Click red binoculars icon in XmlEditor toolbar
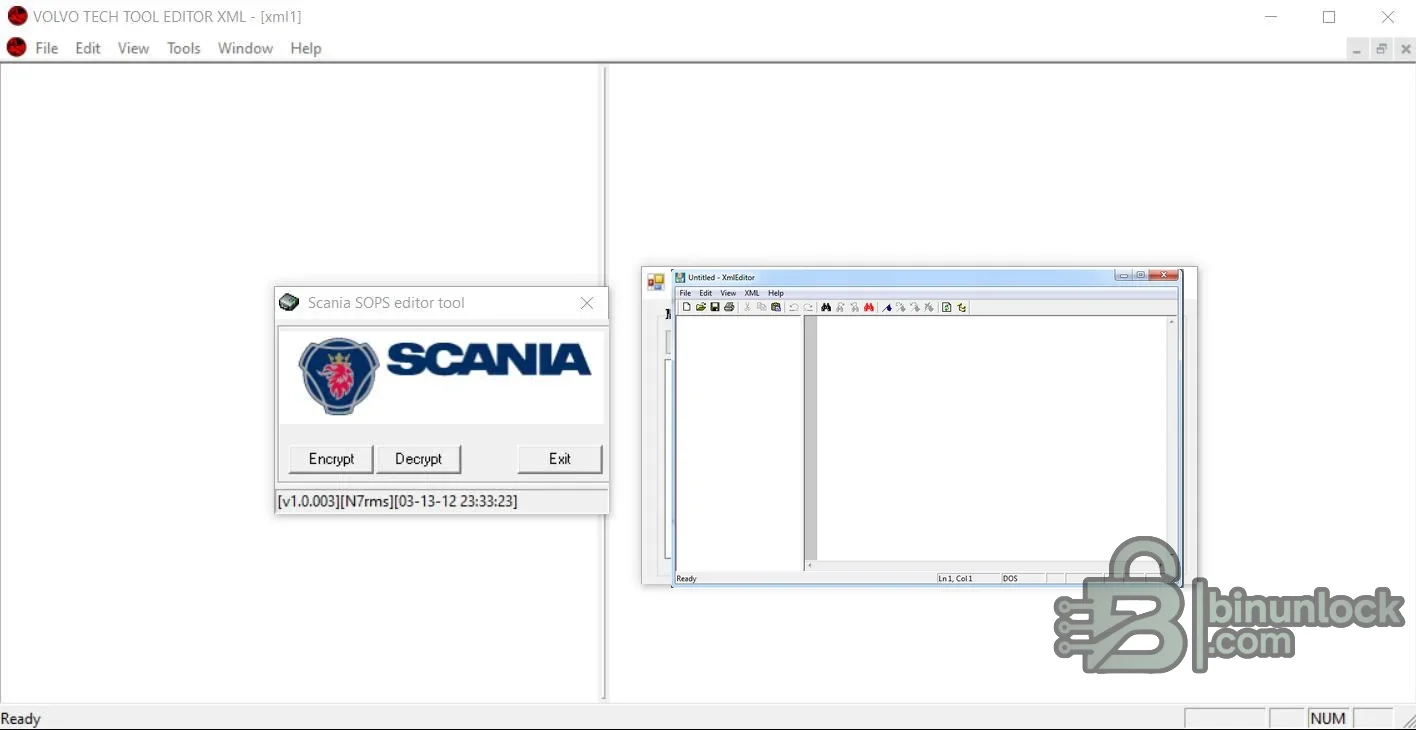This screenshot has width=1416, height=730. [x=869, y=307]
